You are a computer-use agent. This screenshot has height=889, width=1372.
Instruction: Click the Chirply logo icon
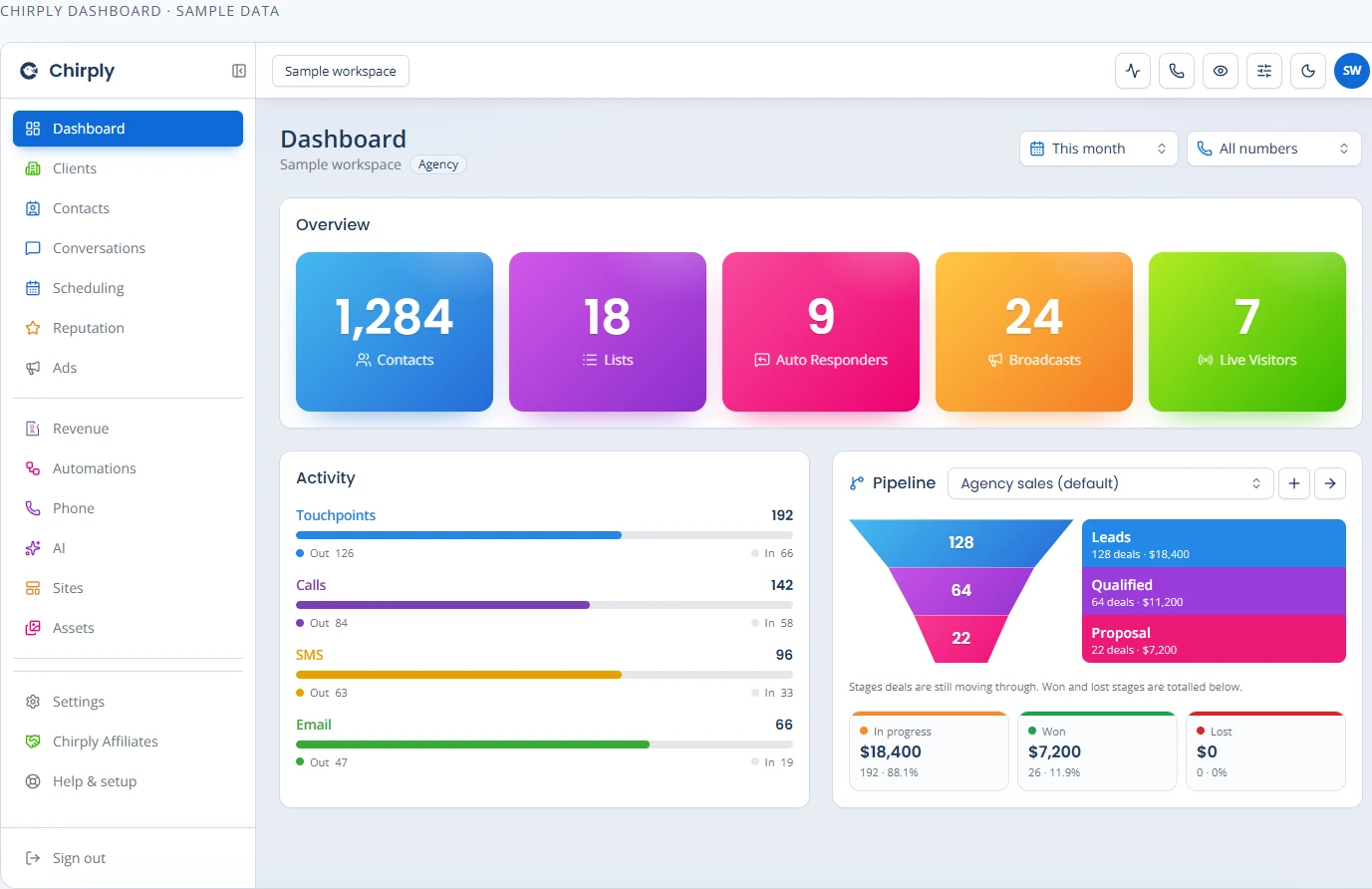tap(29, 71)
